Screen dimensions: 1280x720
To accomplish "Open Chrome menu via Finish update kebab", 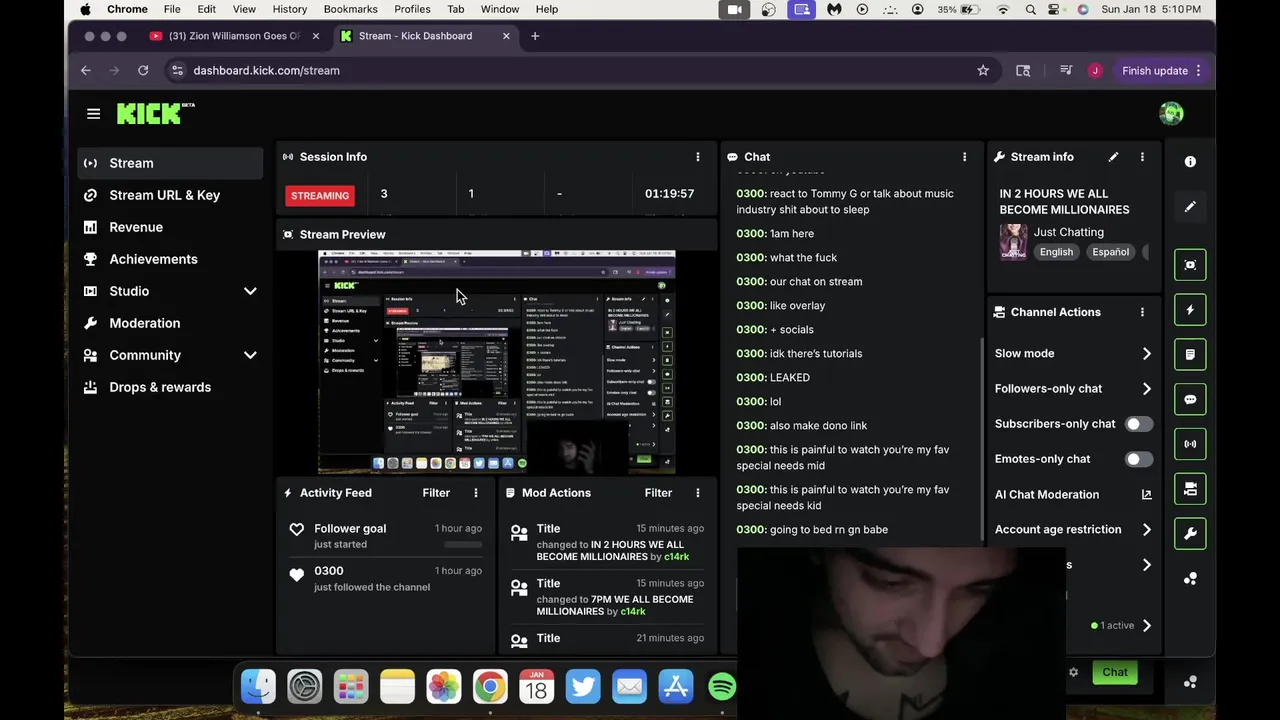I will click(1198, 71).
